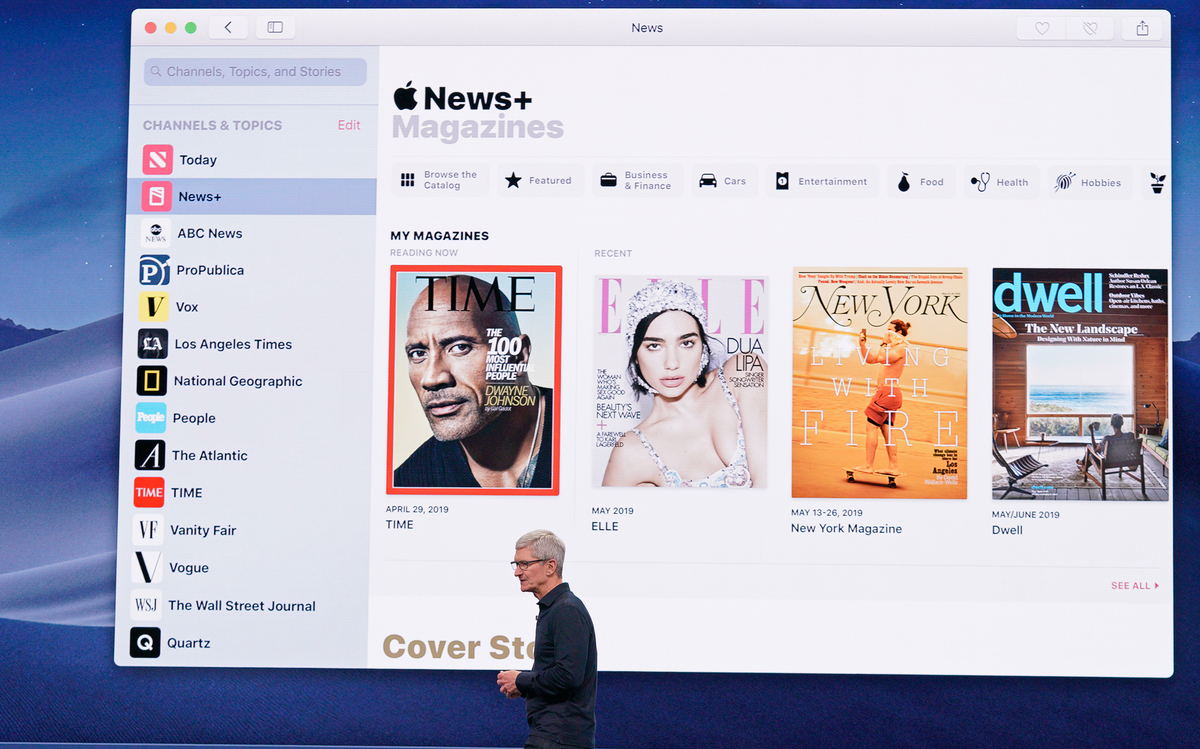Select National Geographic channel icon
The width and height of the screenshot is (1200, 749).
click(152, 381)
